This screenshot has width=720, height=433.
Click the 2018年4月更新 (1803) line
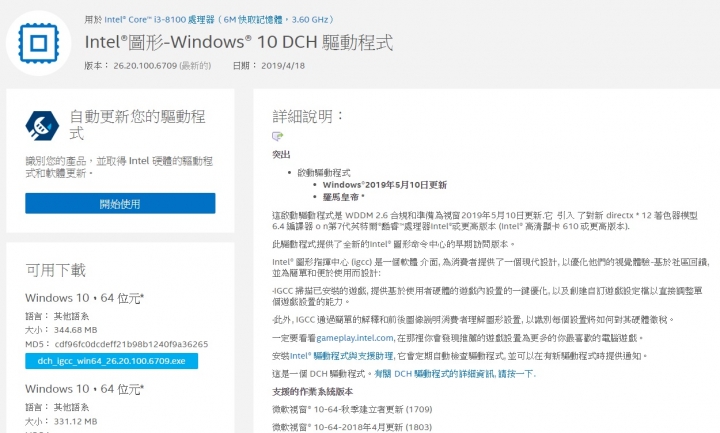click(352, 427)
